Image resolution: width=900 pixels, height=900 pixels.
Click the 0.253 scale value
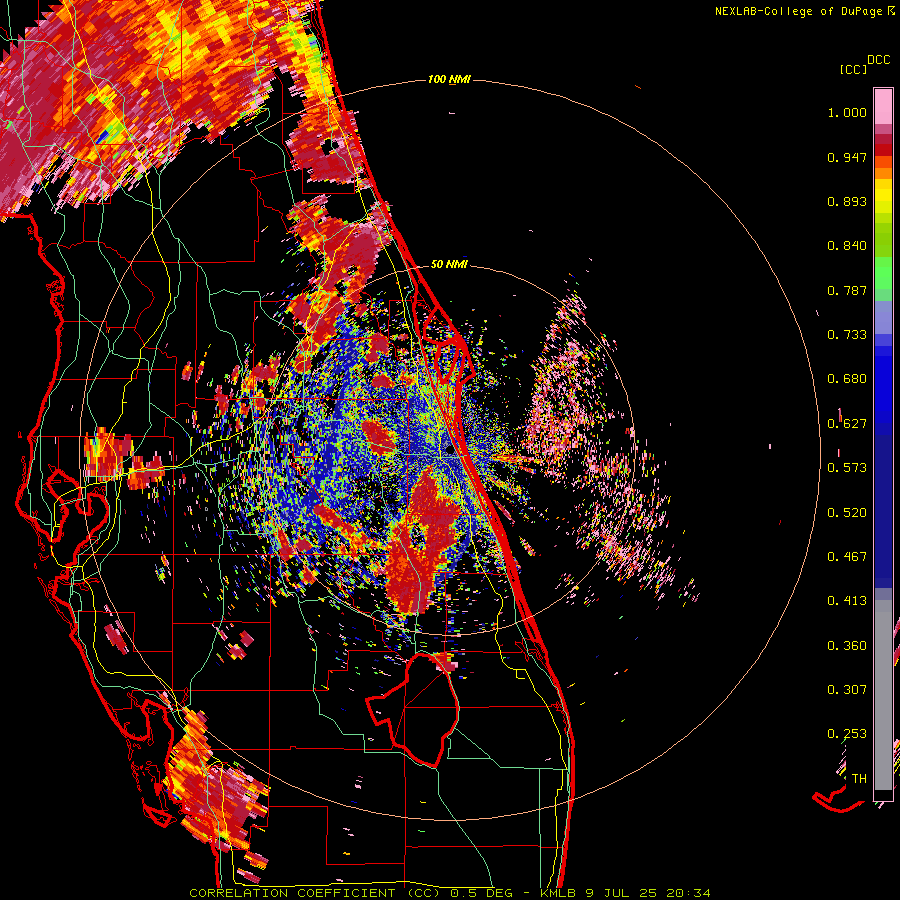847,734
